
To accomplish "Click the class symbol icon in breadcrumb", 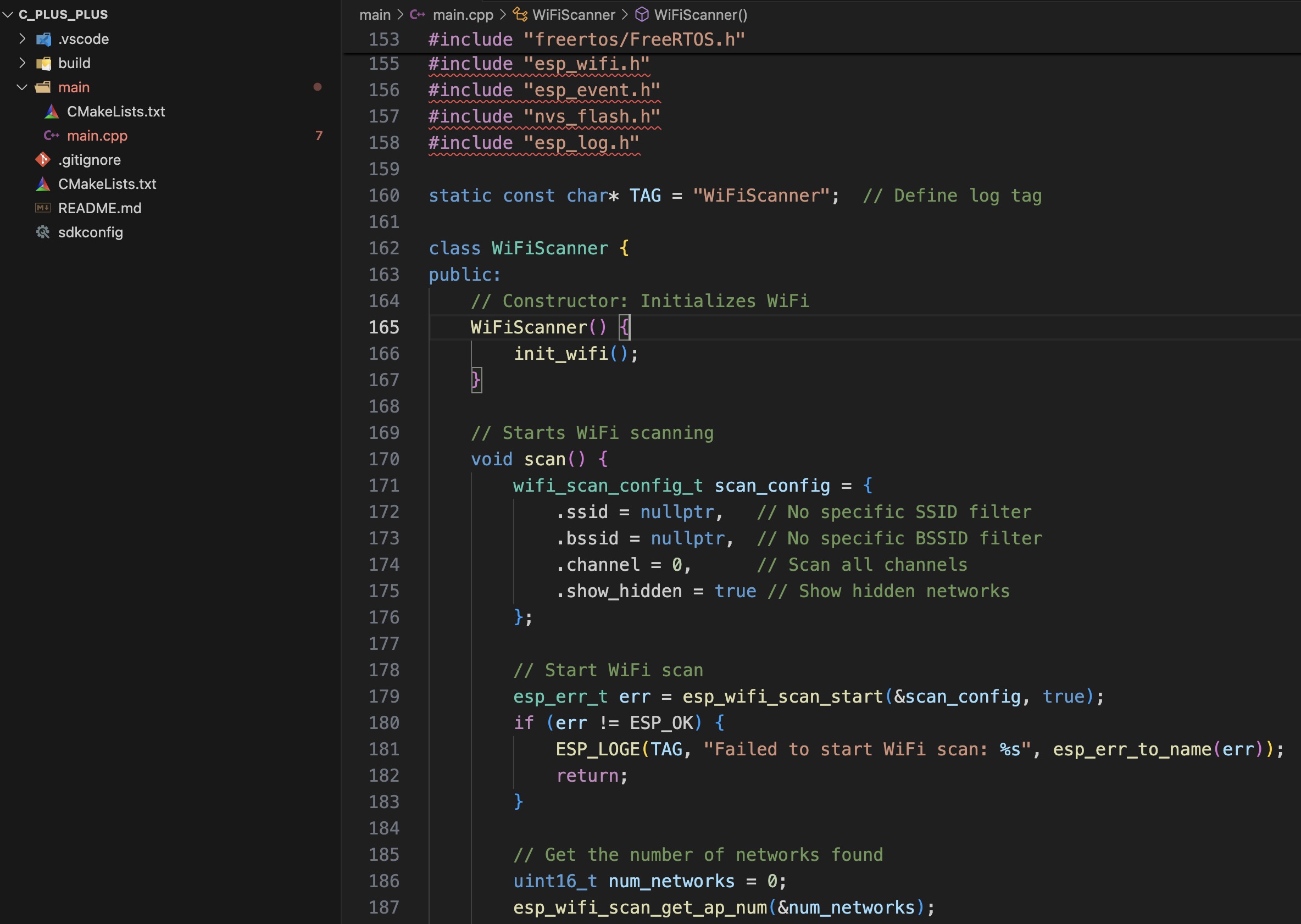I will [520, 14].
